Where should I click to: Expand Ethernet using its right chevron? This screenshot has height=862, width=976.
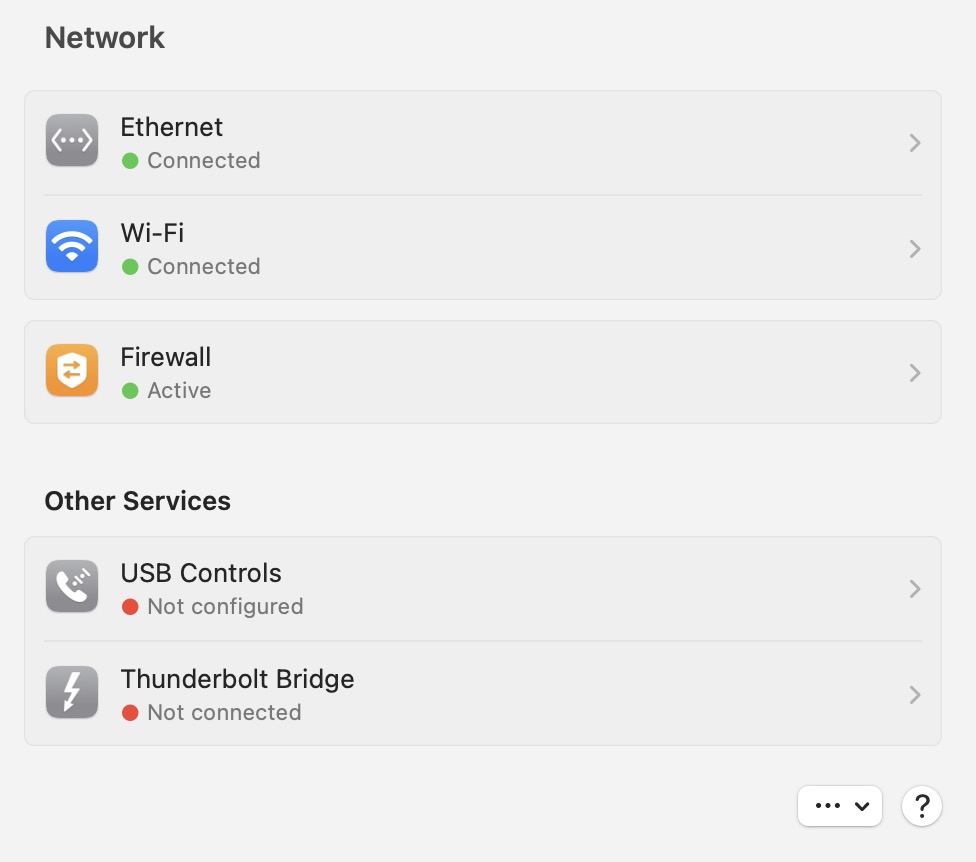click(x=914, y=143)
